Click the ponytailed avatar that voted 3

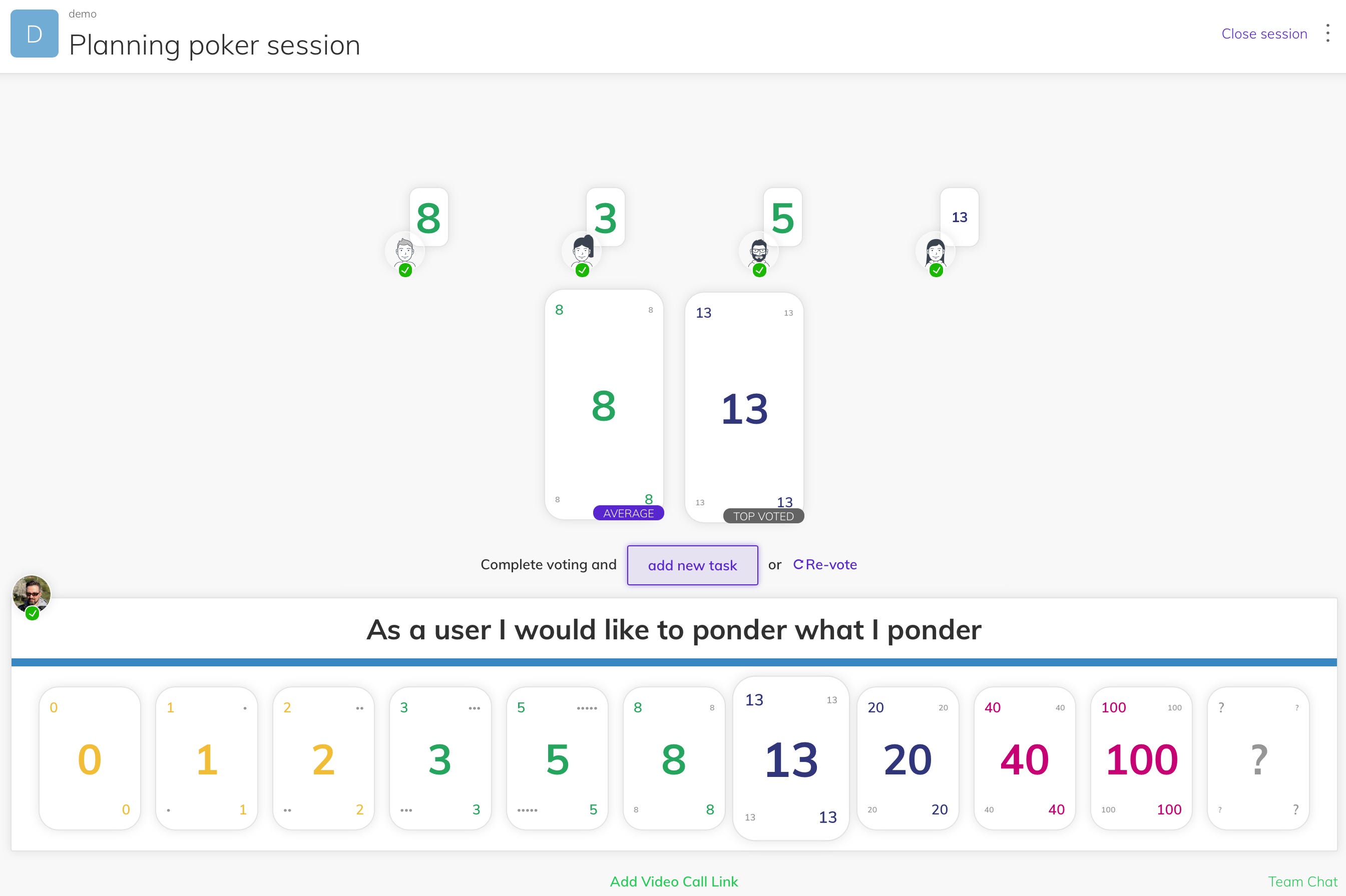coord(582,252)
